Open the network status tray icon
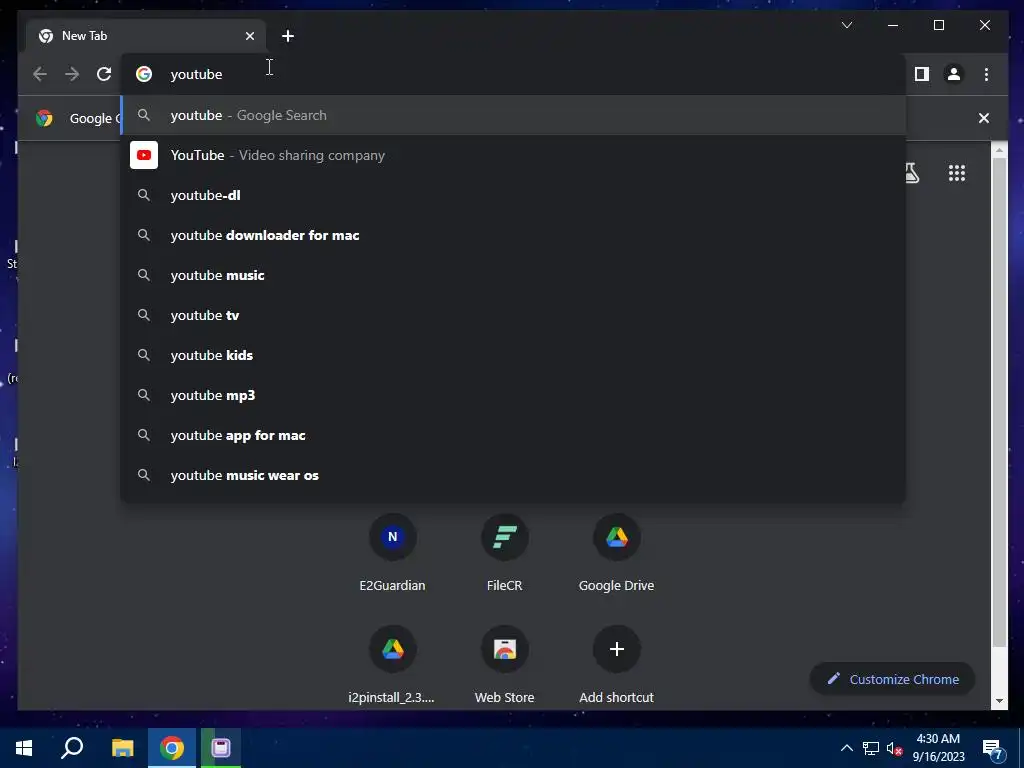The image size is (1024, 768). tap(871, 748)
